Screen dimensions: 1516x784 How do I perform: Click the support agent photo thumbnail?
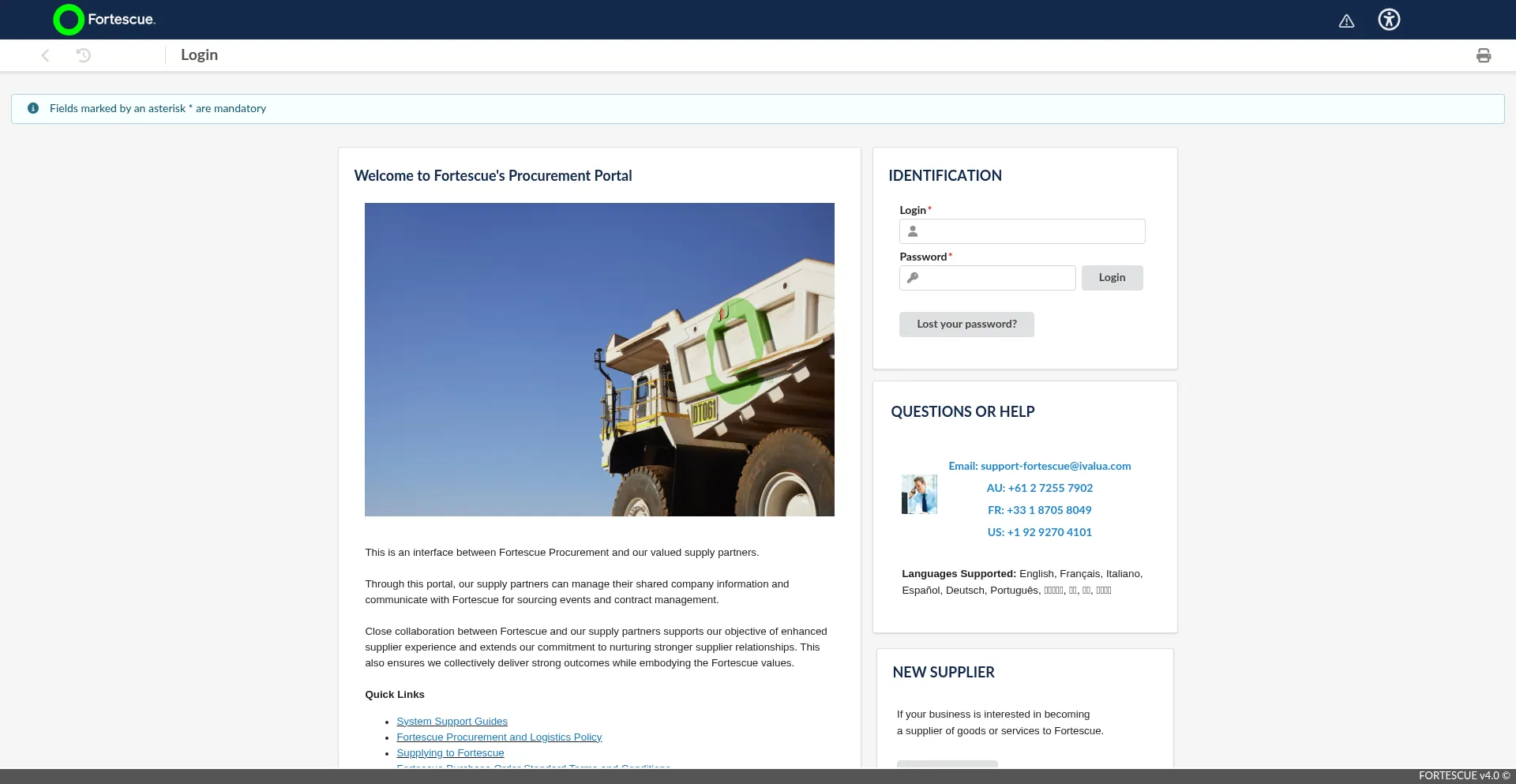[x=919, y=494]
